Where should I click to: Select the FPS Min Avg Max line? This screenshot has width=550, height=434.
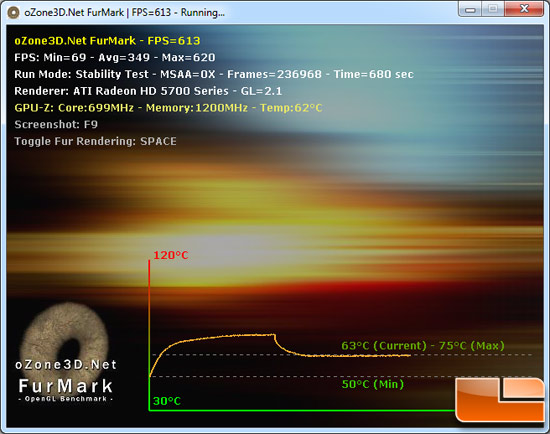point(115,57)
